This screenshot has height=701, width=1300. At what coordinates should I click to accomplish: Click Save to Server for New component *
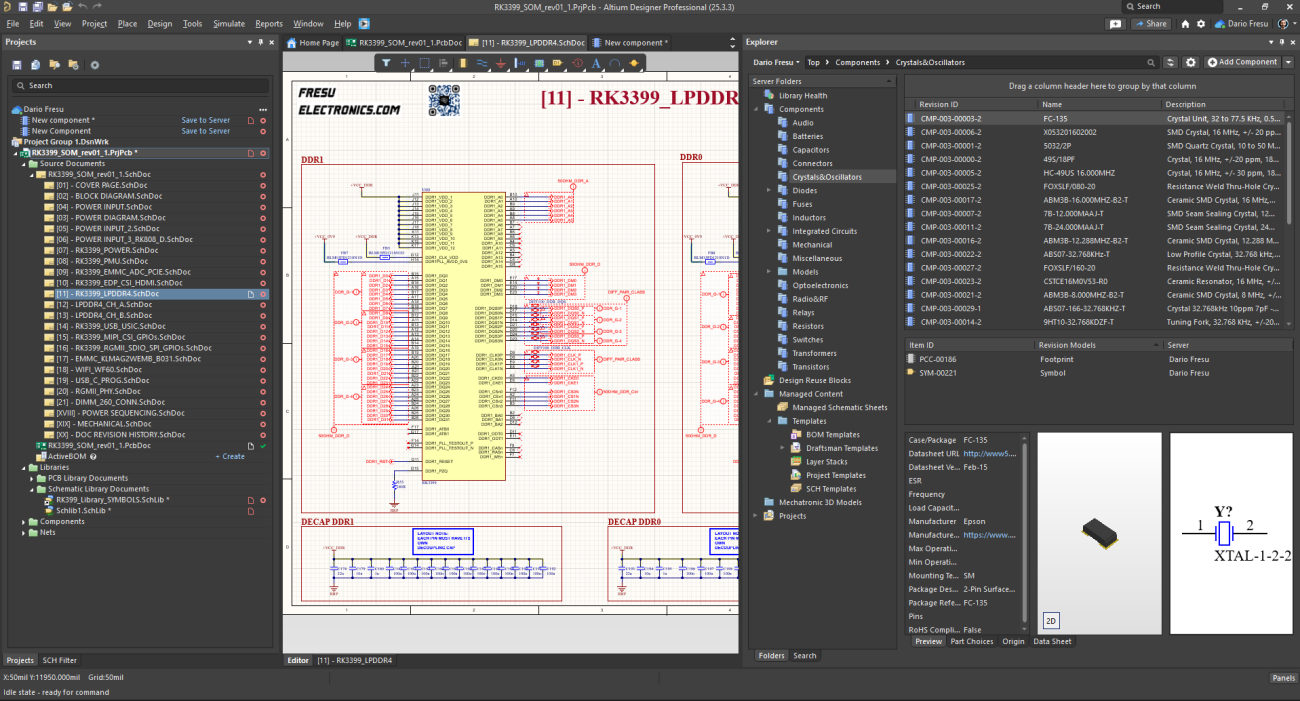205,120
